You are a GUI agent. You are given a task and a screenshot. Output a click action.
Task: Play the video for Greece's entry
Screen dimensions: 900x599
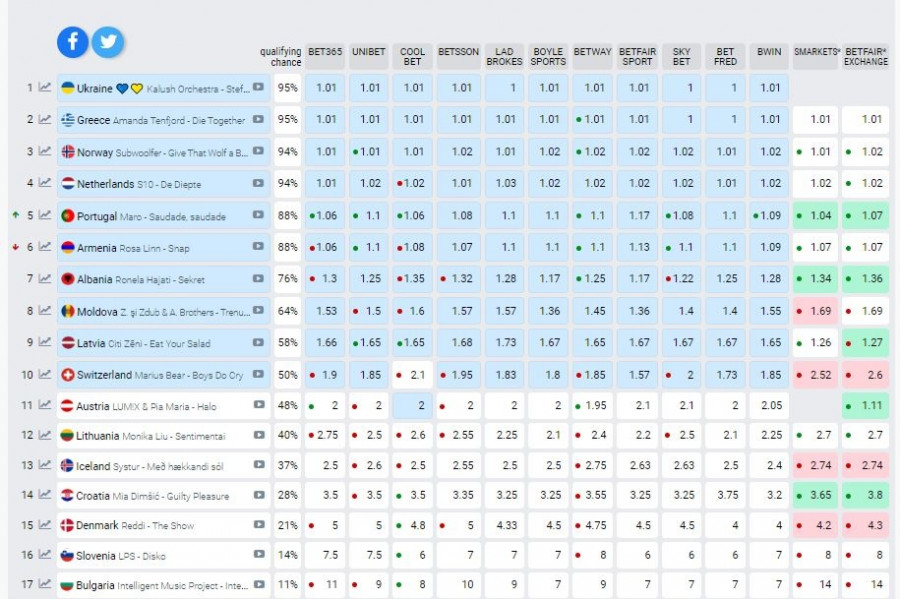click(258, 120)
